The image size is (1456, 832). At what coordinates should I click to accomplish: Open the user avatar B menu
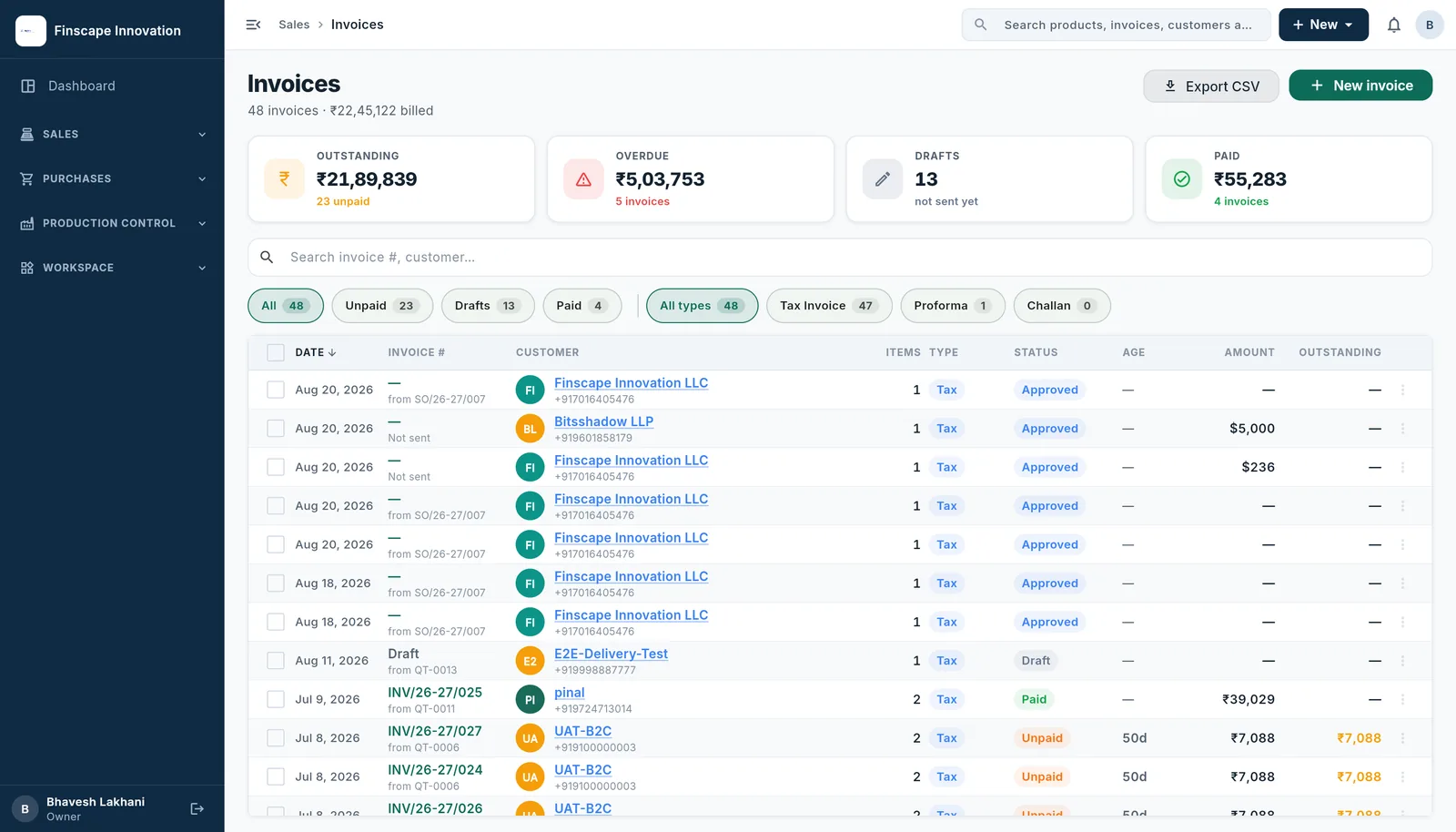(1430, 25)
